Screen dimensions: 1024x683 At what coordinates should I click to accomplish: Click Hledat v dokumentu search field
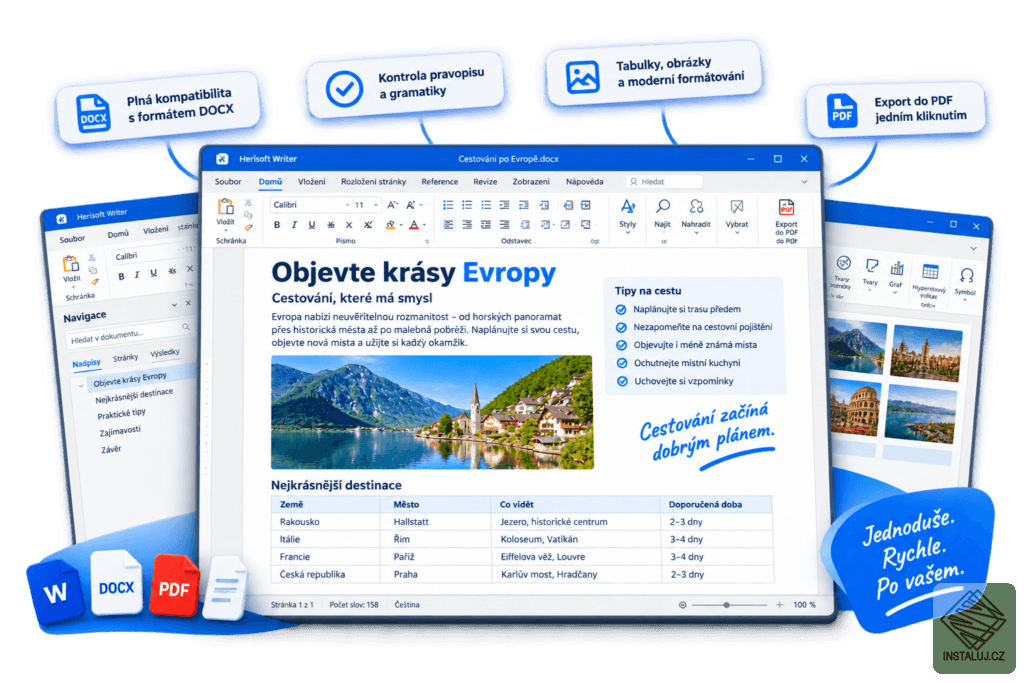click(x=128, y=335)
